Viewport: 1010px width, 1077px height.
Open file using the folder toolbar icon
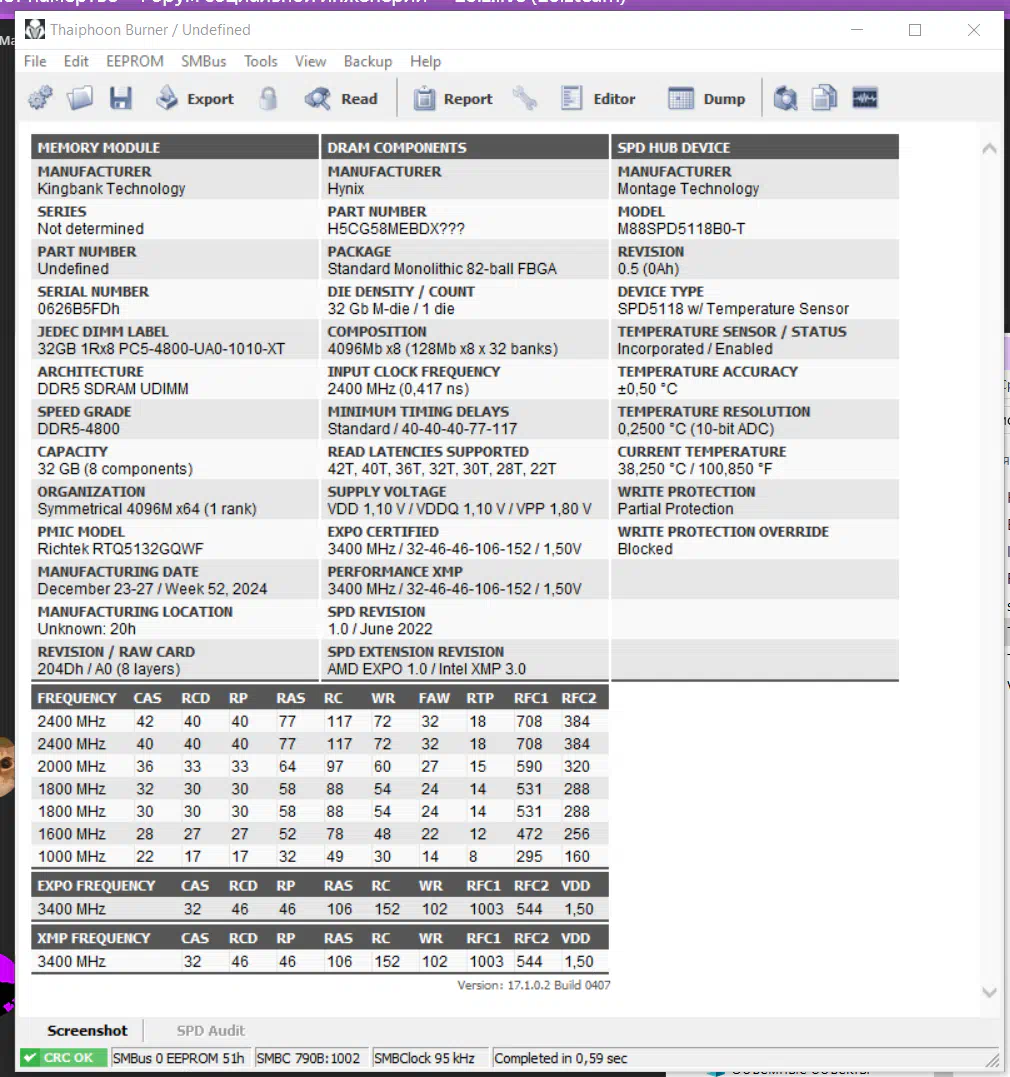[x=80, y=98]
